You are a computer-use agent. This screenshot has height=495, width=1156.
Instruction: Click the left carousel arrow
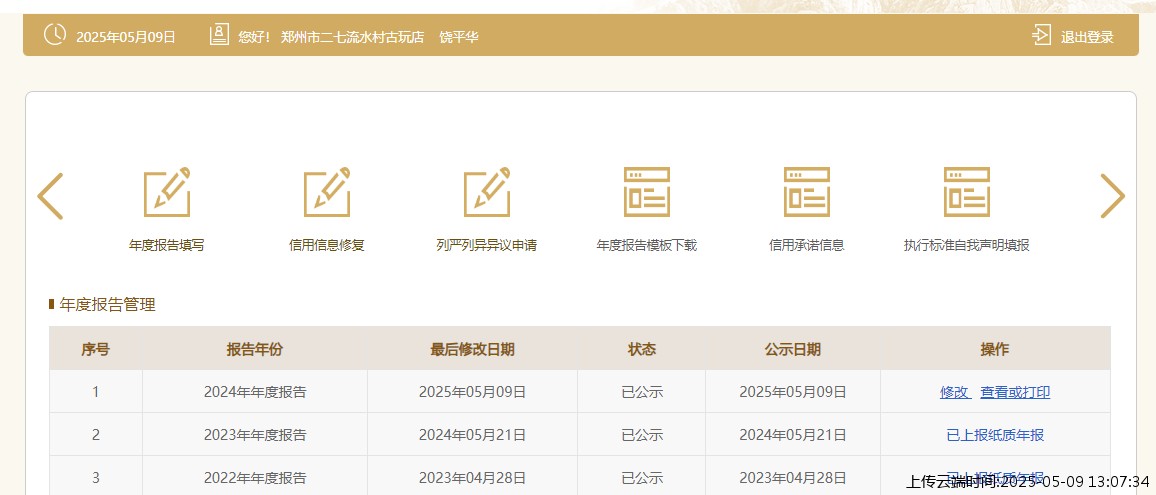pos(50,196)
